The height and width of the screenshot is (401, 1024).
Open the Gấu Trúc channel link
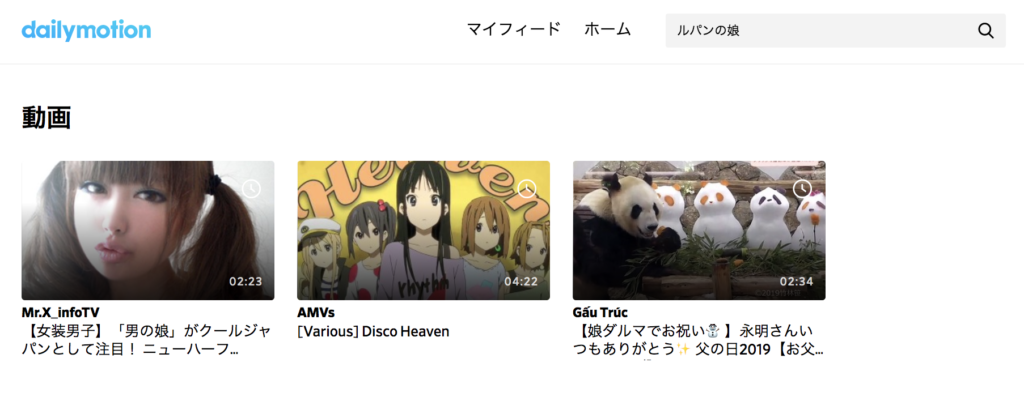pyautogui.click(x=600, y=313)
